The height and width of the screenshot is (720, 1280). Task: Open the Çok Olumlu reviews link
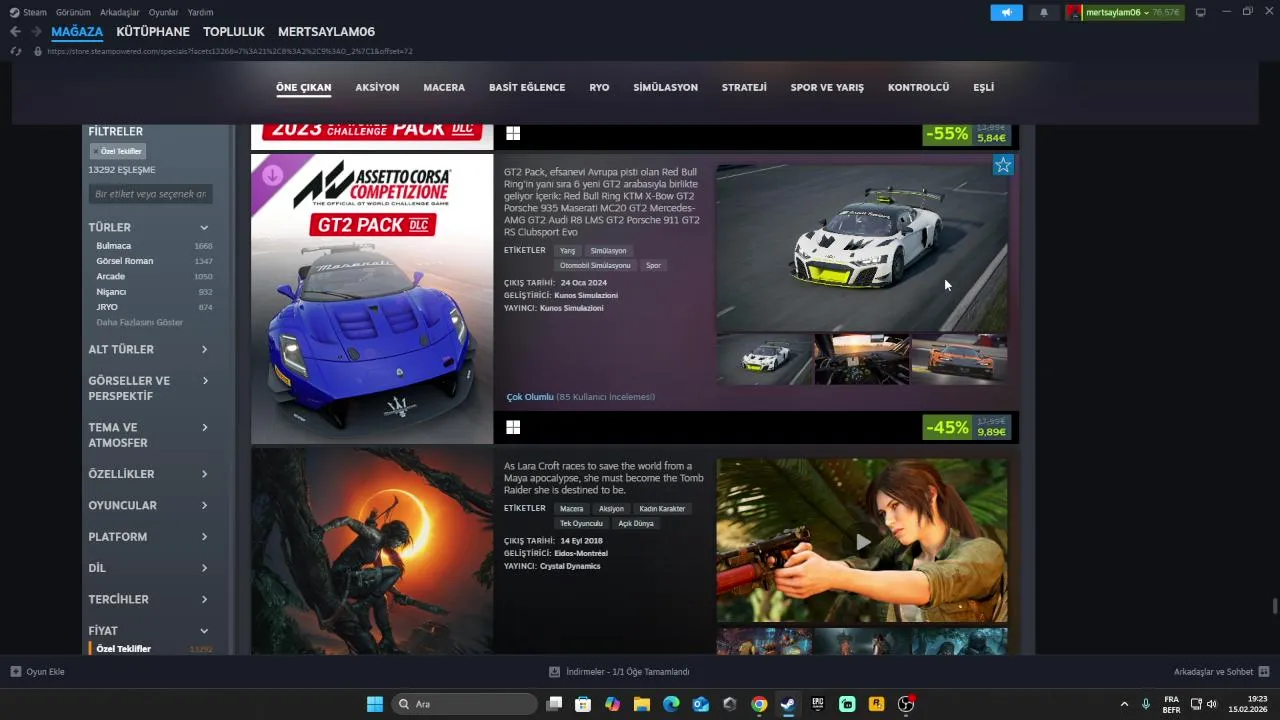pos(530,397)
